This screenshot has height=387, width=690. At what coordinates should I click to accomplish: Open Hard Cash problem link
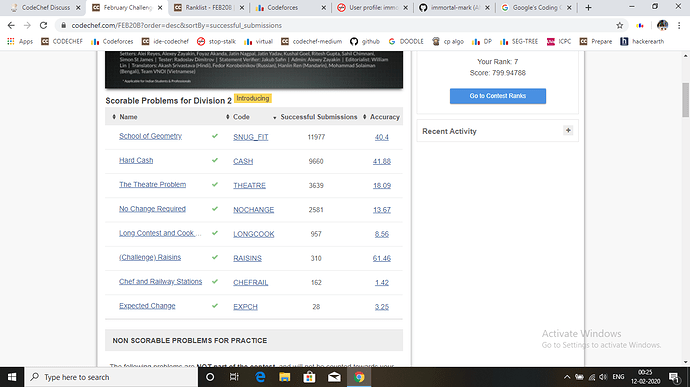click(136, 160)
